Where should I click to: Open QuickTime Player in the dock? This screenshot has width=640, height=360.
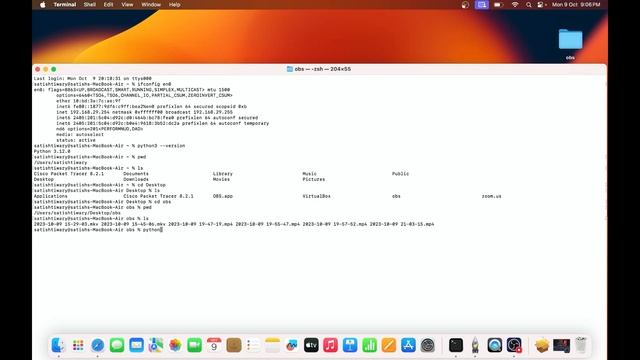(494, 345)
